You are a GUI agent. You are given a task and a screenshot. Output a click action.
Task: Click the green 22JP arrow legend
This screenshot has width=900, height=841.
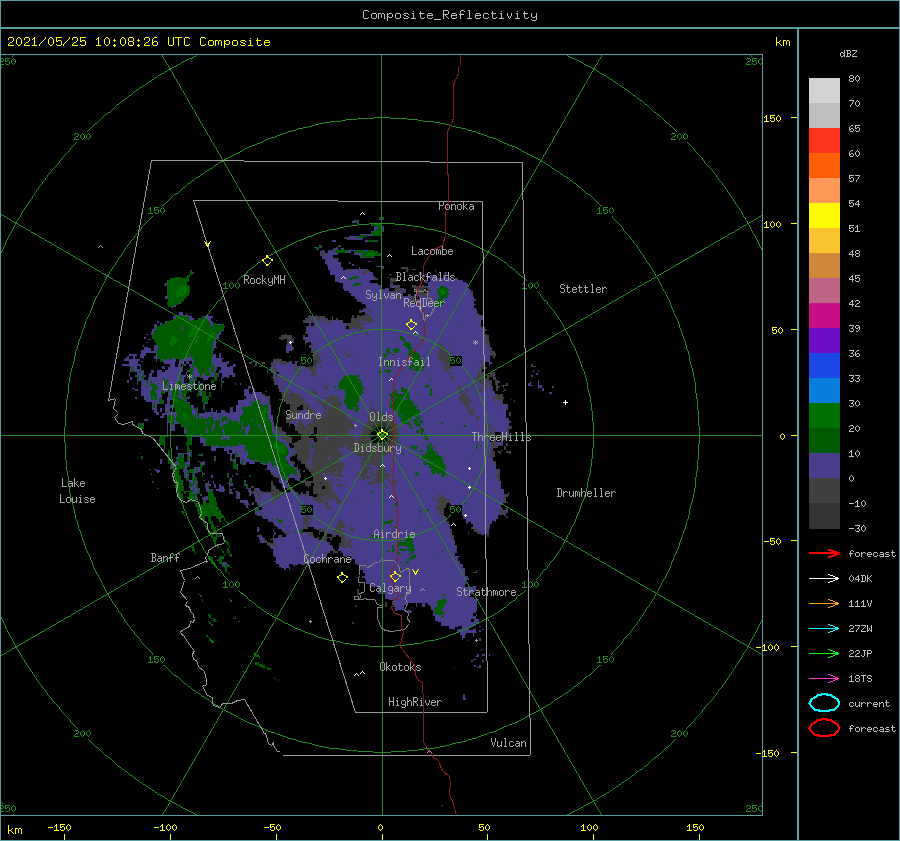(824, 653)
